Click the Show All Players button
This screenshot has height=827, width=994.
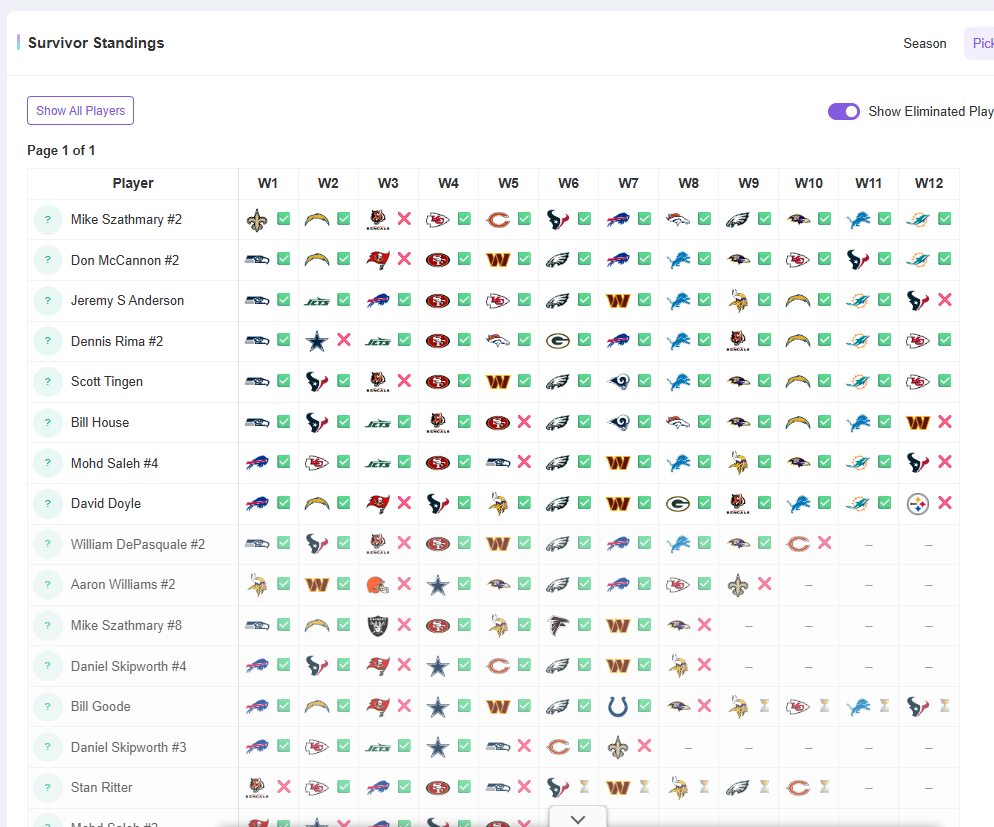coord(80,110)
